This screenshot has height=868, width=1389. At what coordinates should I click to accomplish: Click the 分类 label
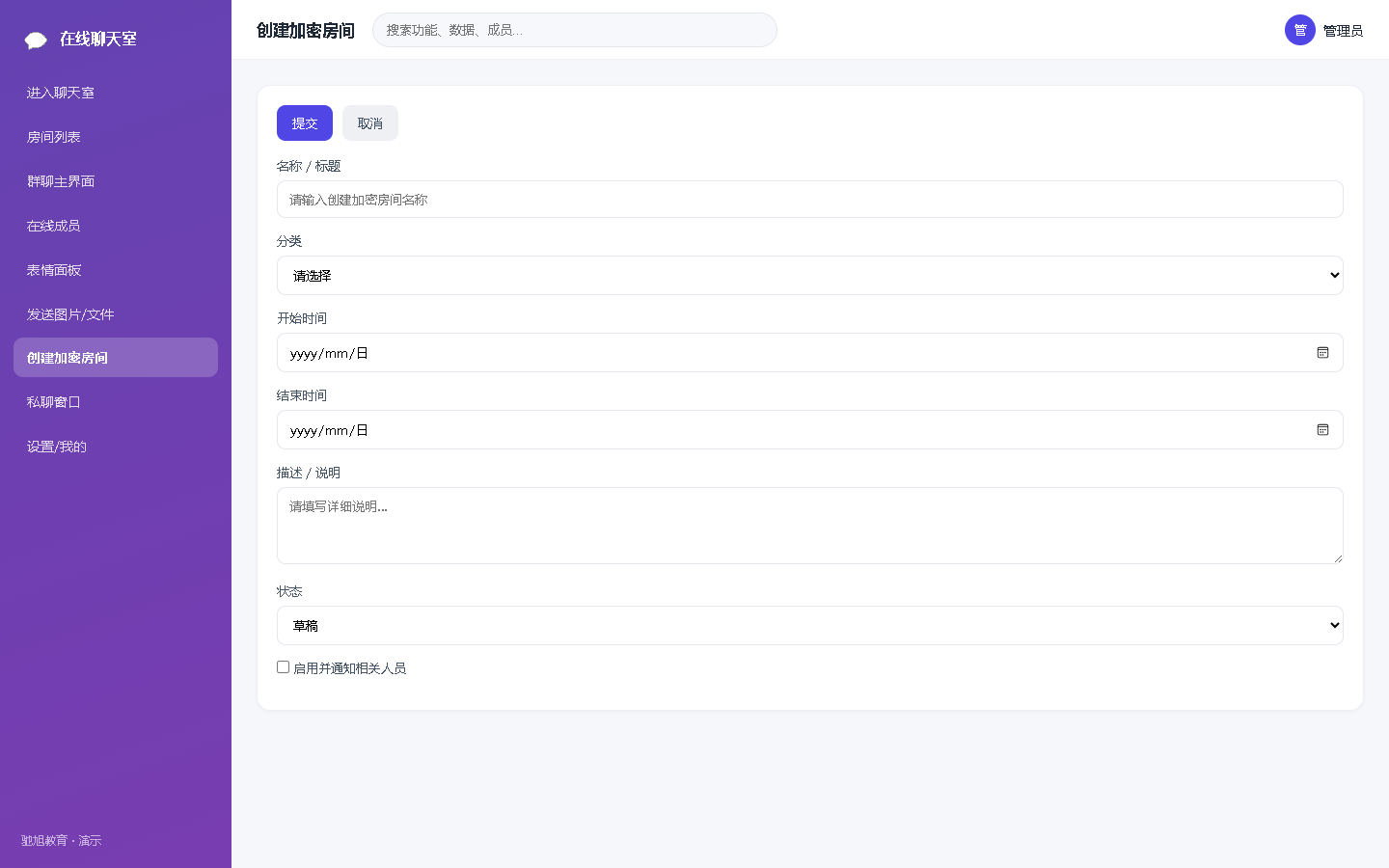289,241
